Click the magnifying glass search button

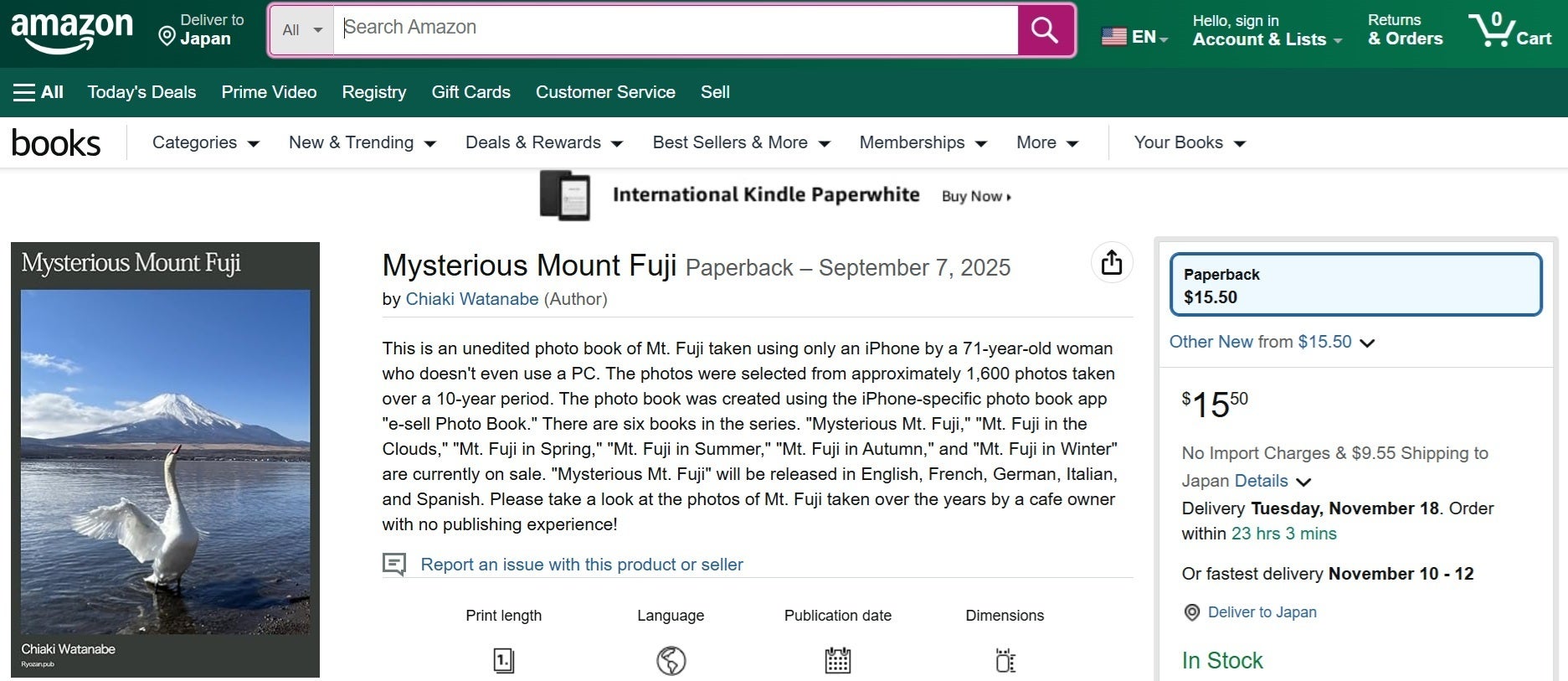click(1045, 30)
